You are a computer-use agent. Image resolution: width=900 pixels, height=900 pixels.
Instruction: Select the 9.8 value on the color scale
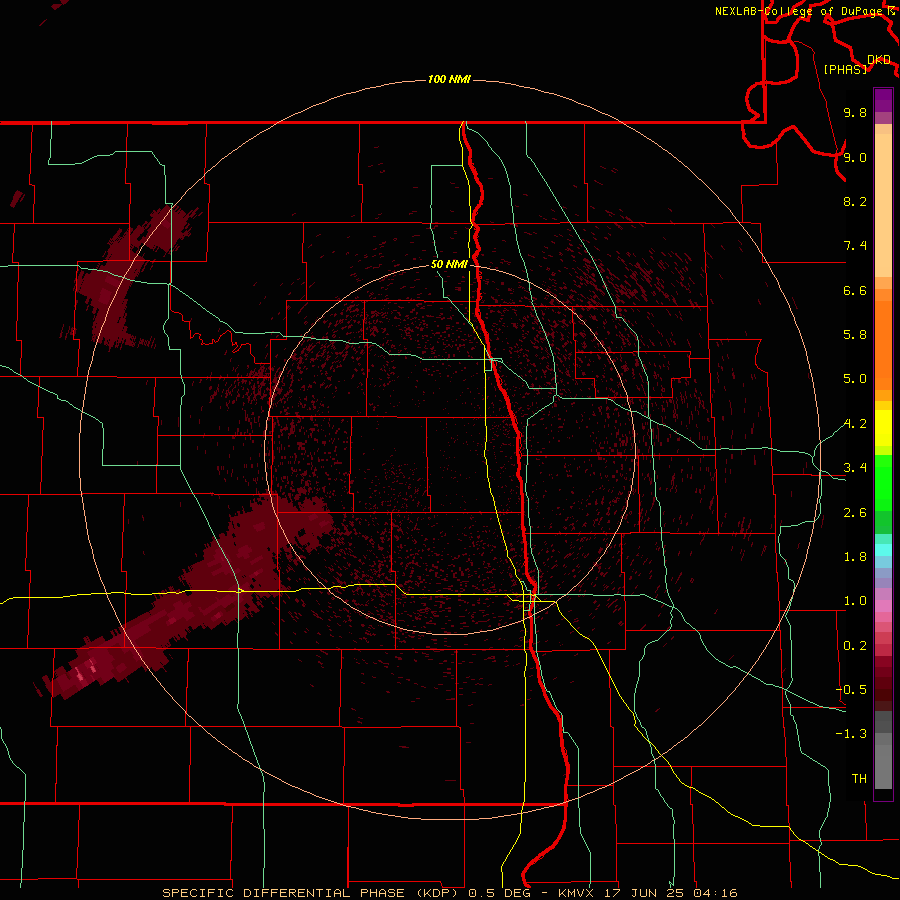[855, 112]
